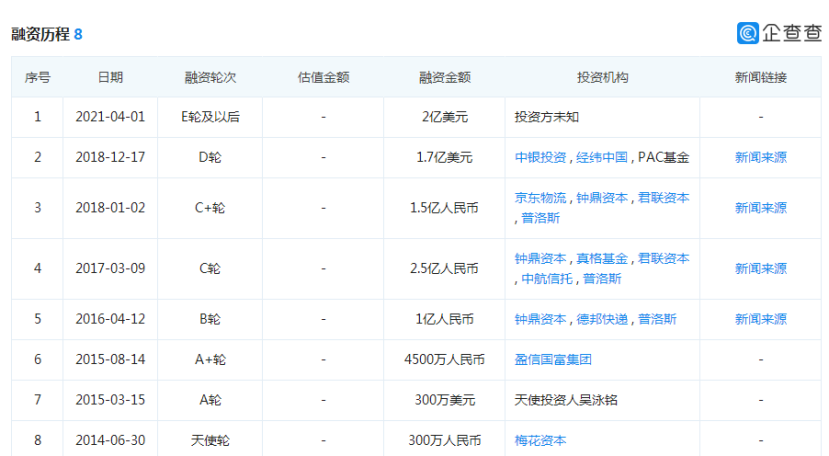
Task: Select the date 2018-12-17 cell
Action: [110, 157]
